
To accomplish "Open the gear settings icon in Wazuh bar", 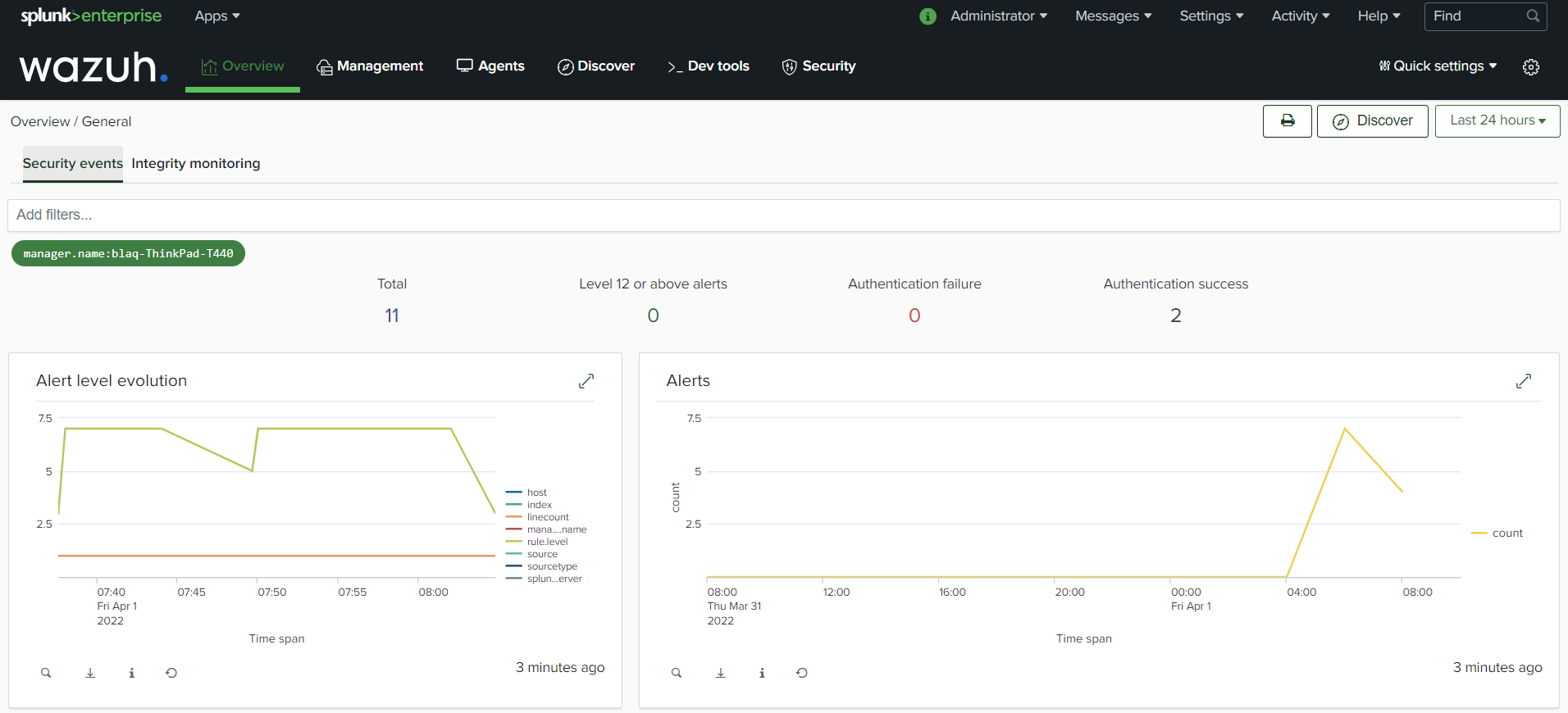I will [x=1531, y=67].
